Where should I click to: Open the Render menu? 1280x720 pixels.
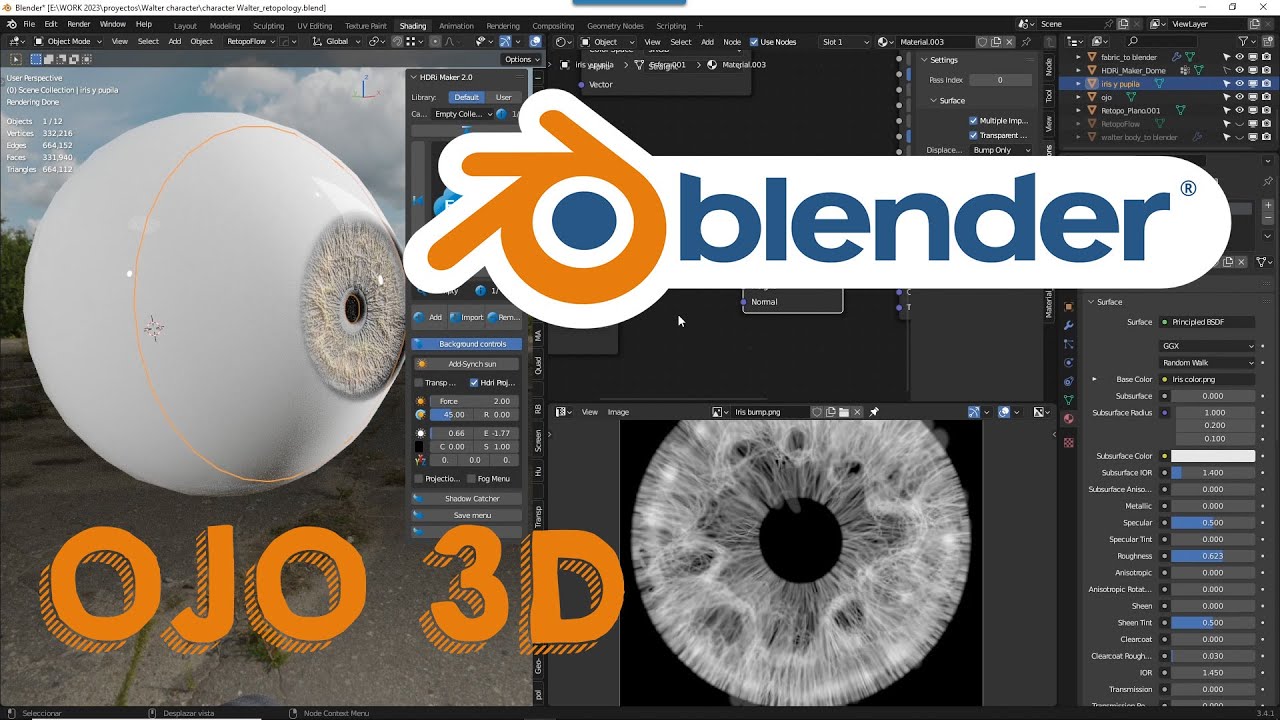79,24
